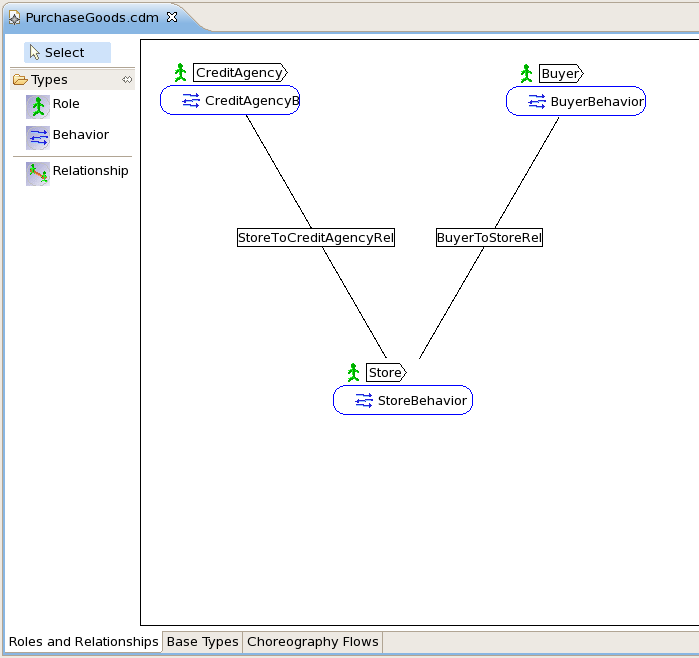
Task: Select the Relationship tool in palette
Action: 77,173
